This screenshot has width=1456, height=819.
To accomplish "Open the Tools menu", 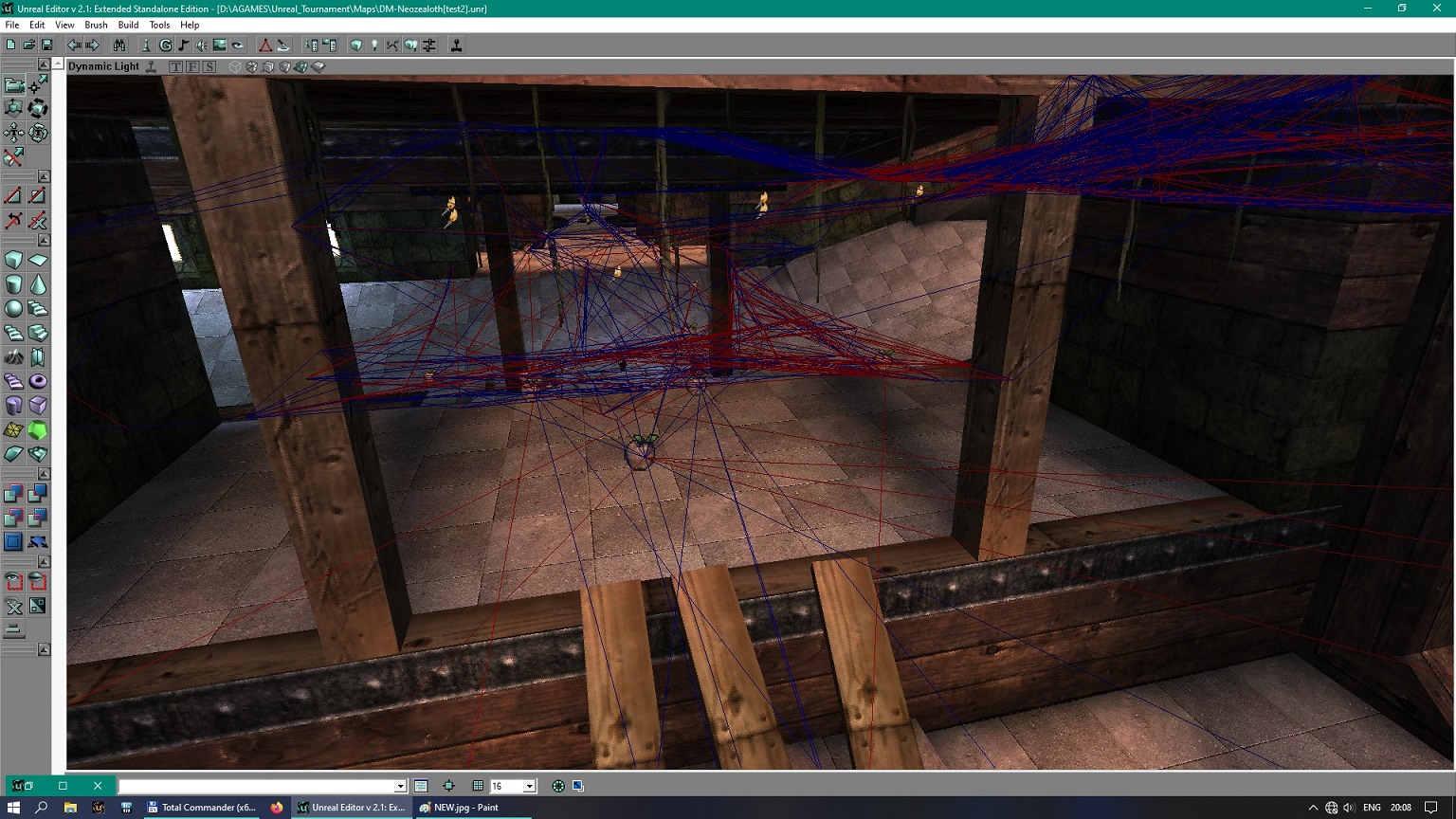I will coord(159,25).
